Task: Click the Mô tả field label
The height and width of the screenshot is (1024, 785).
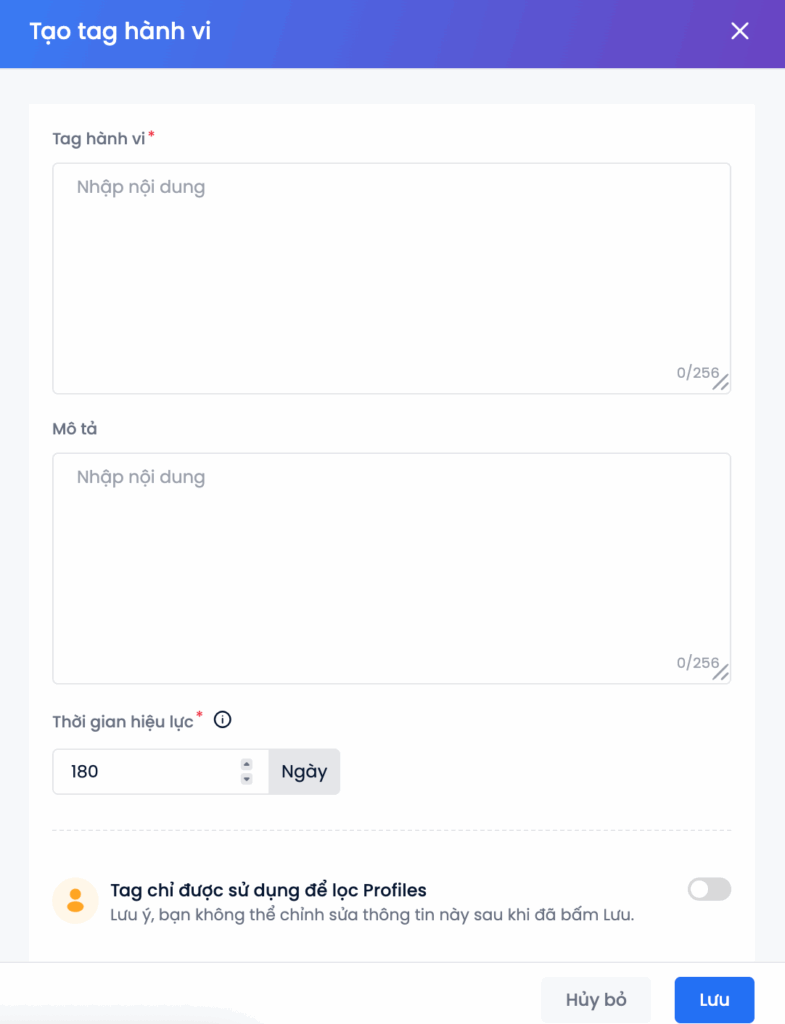Action: point(75,428)
